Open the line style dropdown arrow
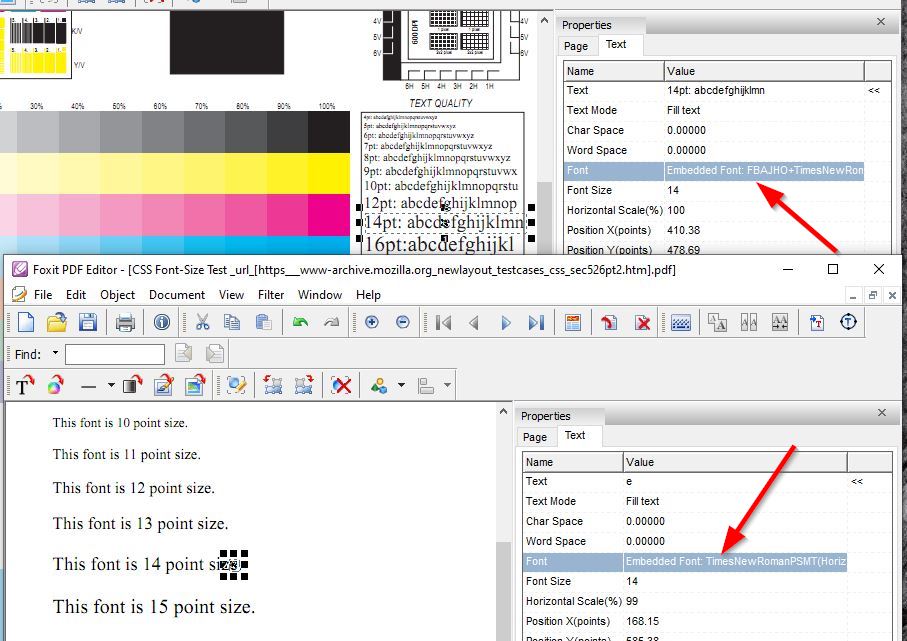907x641 pixels. [x=110, y=385]
